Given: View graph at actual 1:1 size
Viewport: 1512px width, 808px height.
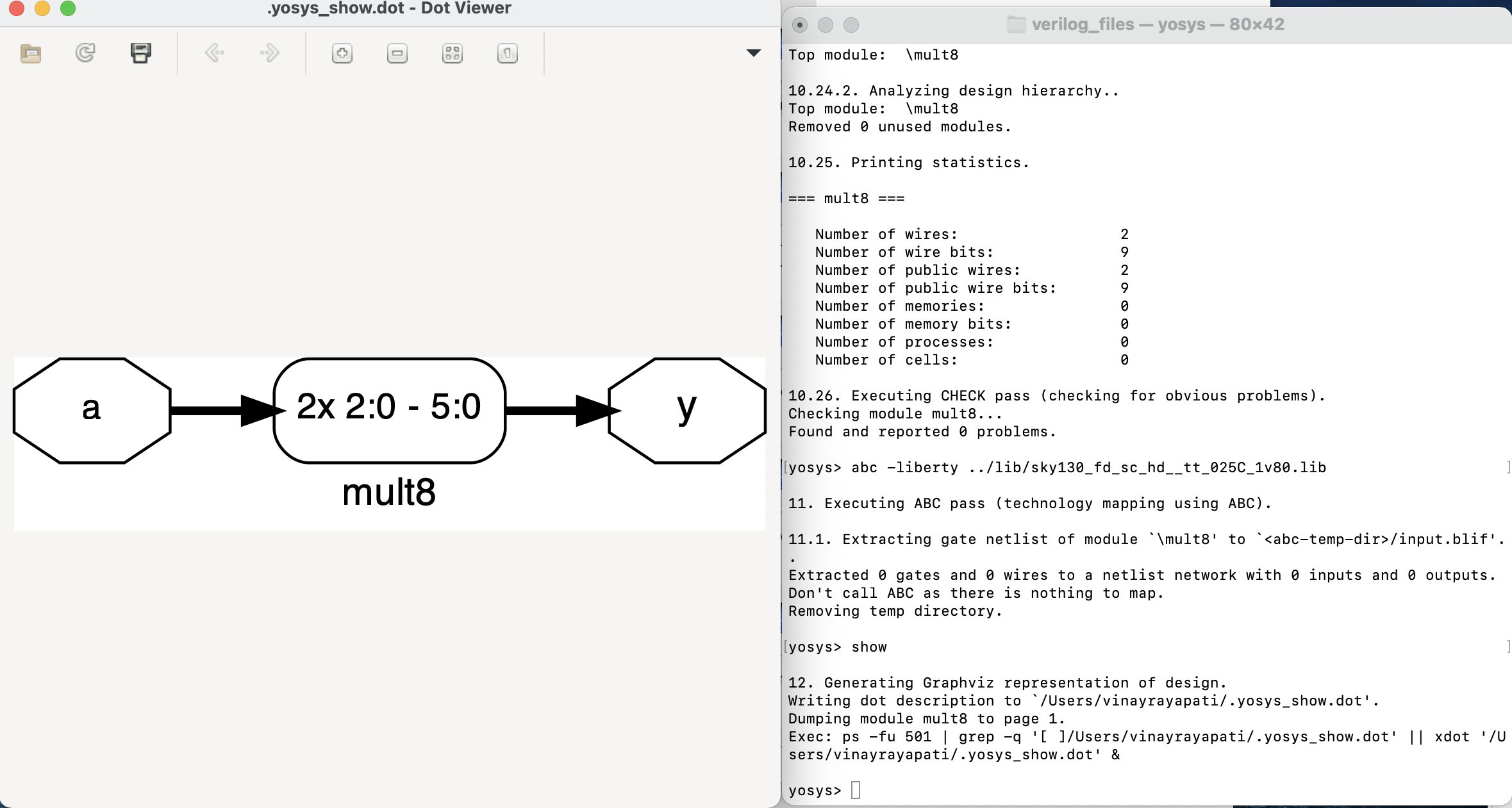Looking at the screenshot, I should coord(506,53).
